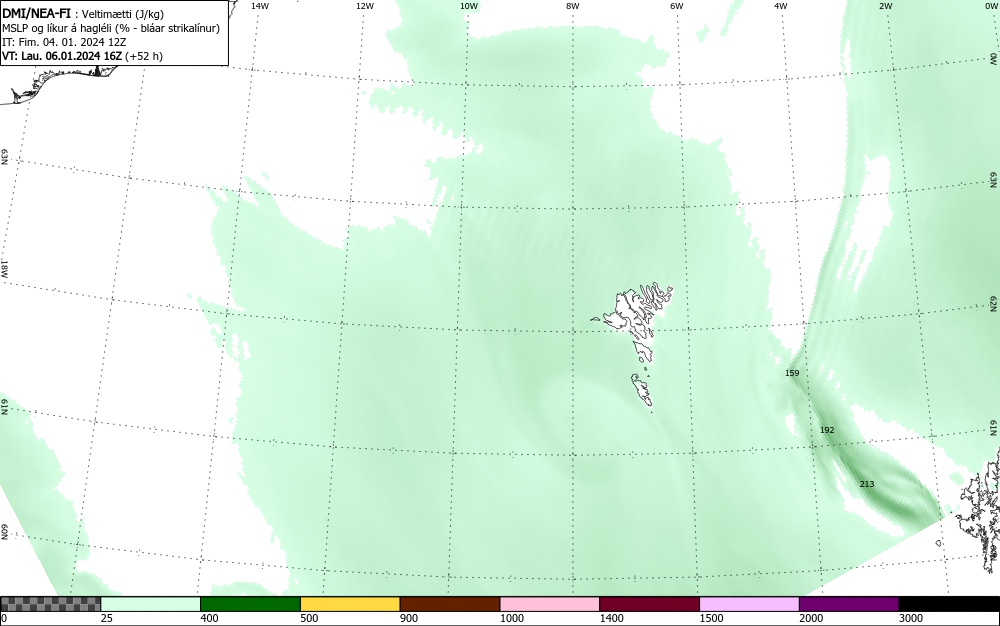Click the light green 25–400 legend swatch

151,604
